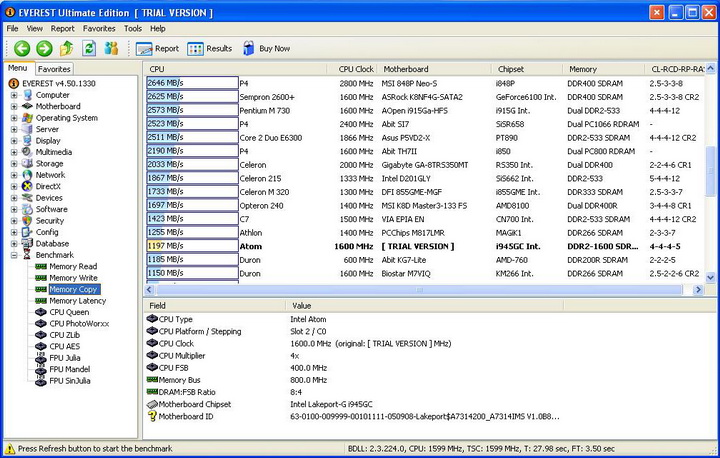The height and width of the screenshot is (458, 720).
Task: Open the users/community toolbar icon
Action: 111,48
